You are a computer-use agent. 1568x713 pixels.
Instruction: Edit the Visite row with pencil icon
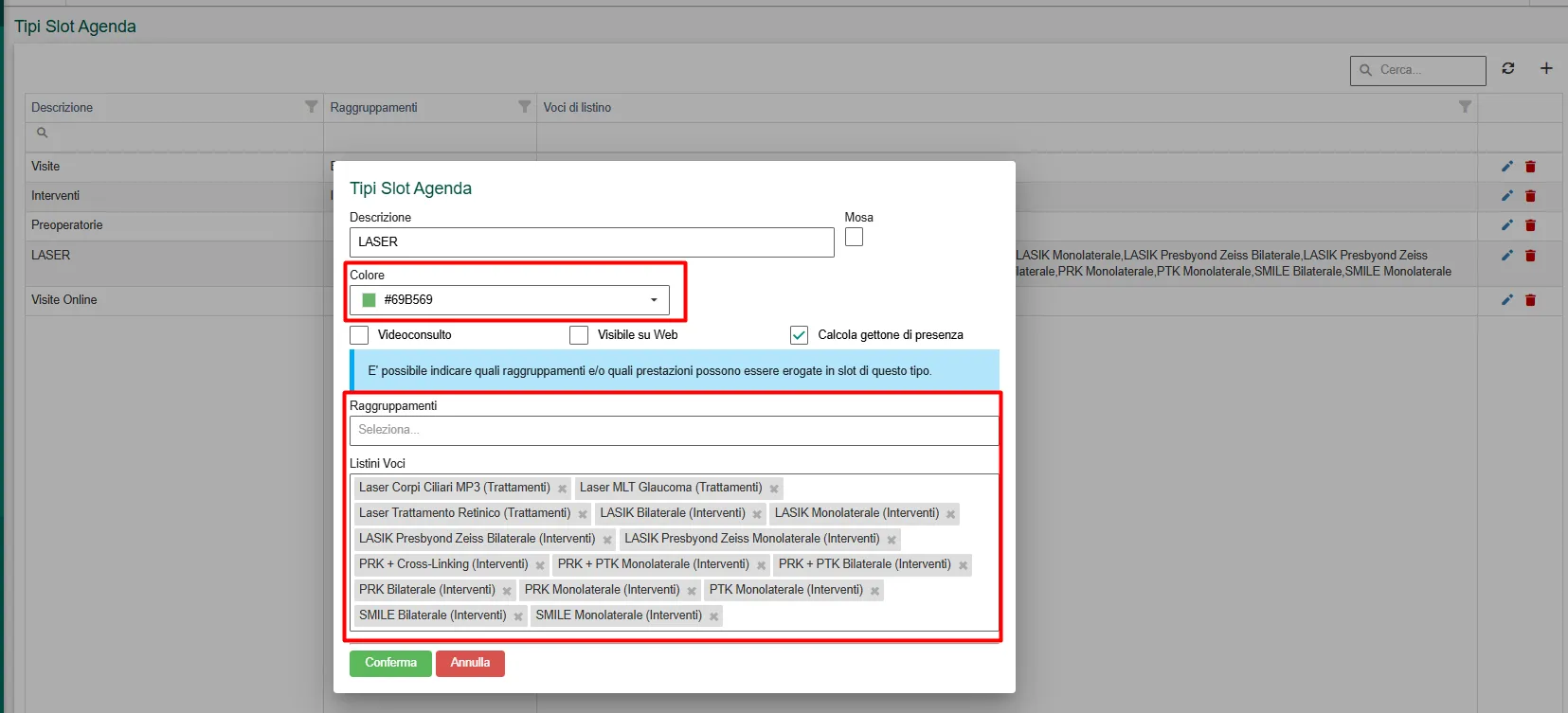(1507, 167)
